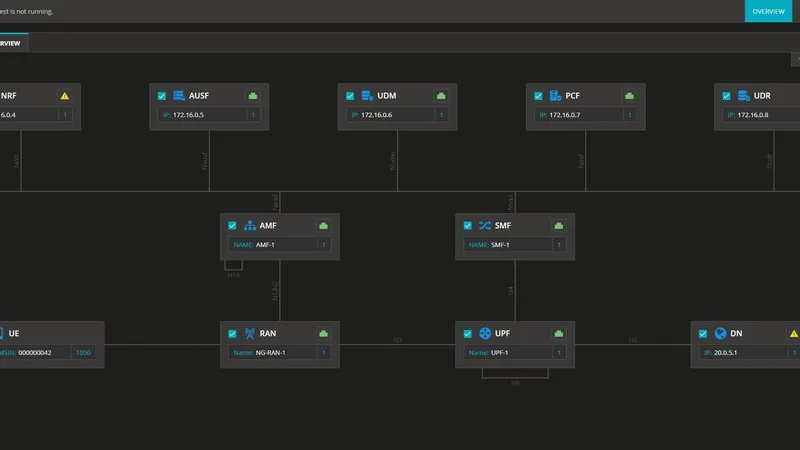800x450 pixels.
Task: Click the SMF name field SMF-1
Action: (x=508, y=245)
